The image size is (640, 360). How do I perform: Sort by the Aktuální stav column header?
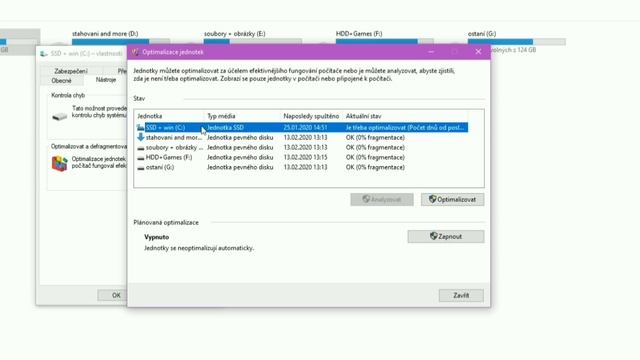405,116
